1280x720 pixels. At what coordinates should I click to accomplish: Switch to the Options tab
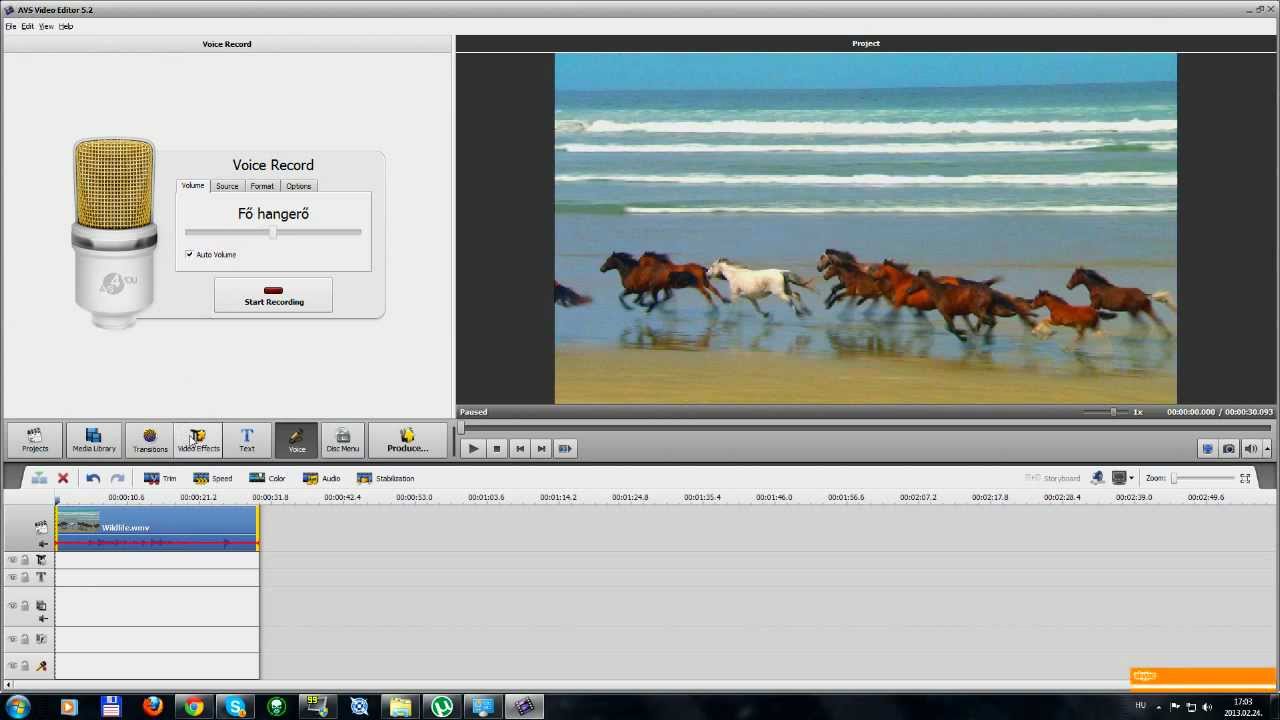298,186
